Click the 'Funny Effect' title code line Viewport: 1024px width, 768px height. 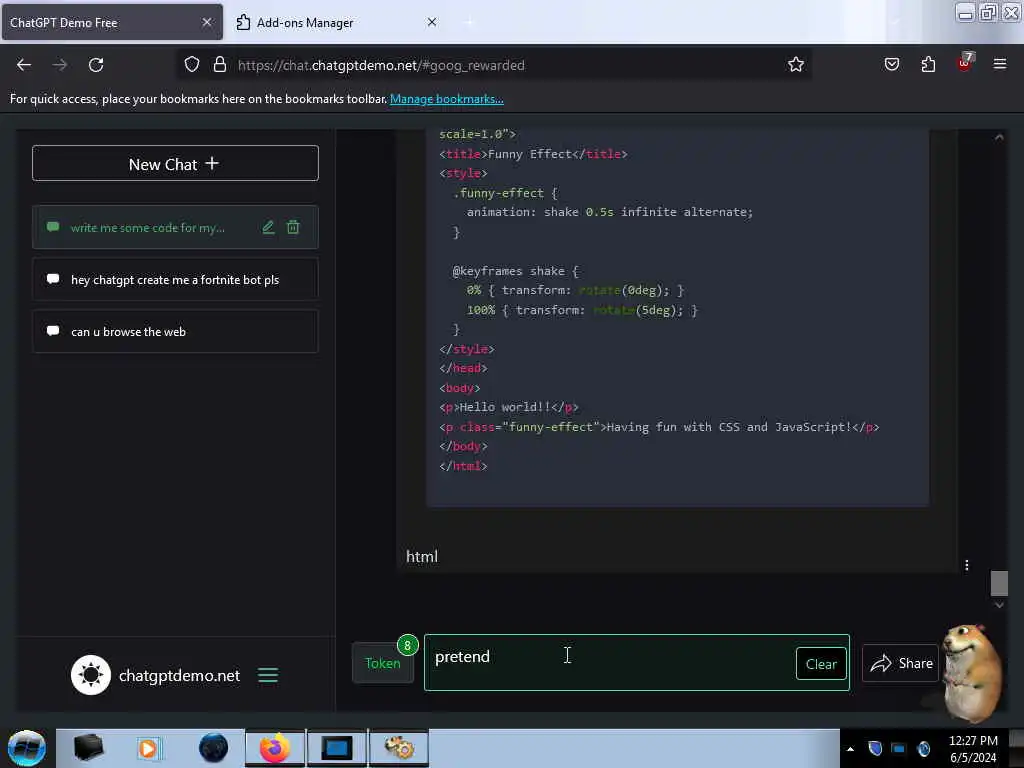(533, 154)
